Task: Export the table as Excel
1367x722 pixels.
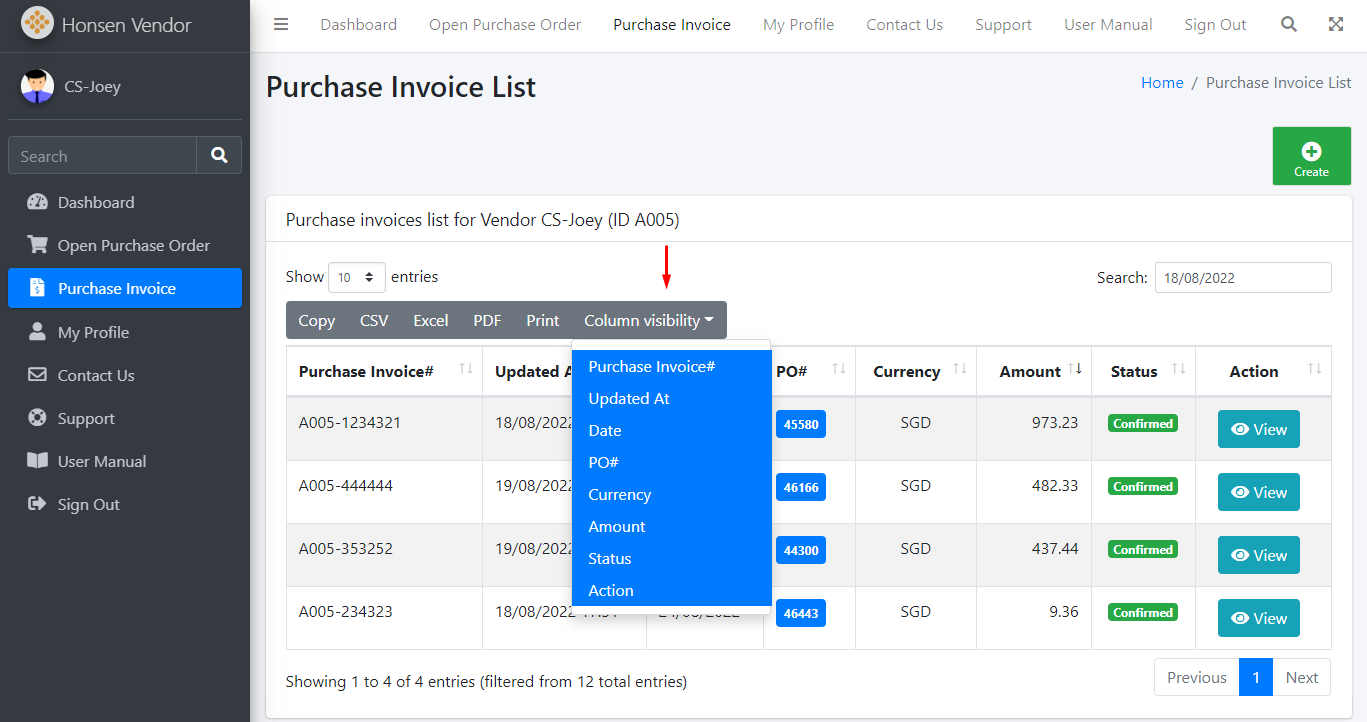Action: pyautogui.click(x=430, y=321)
